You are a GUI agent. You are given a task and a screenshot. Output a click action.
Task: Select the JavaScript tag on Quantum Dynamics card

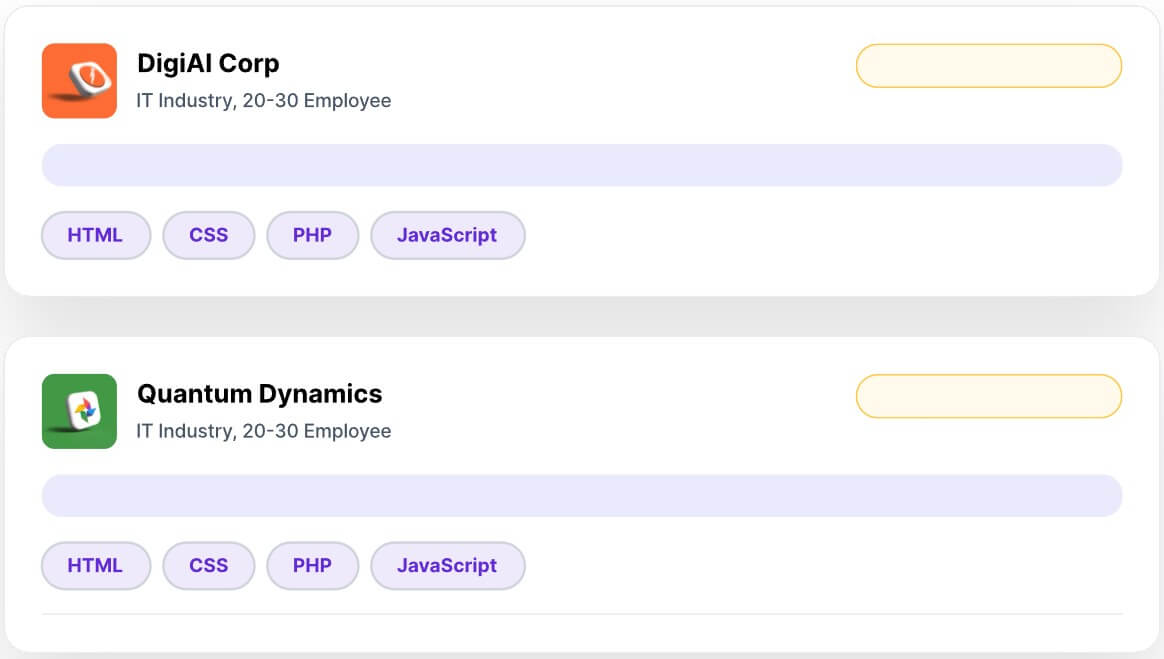448,565
